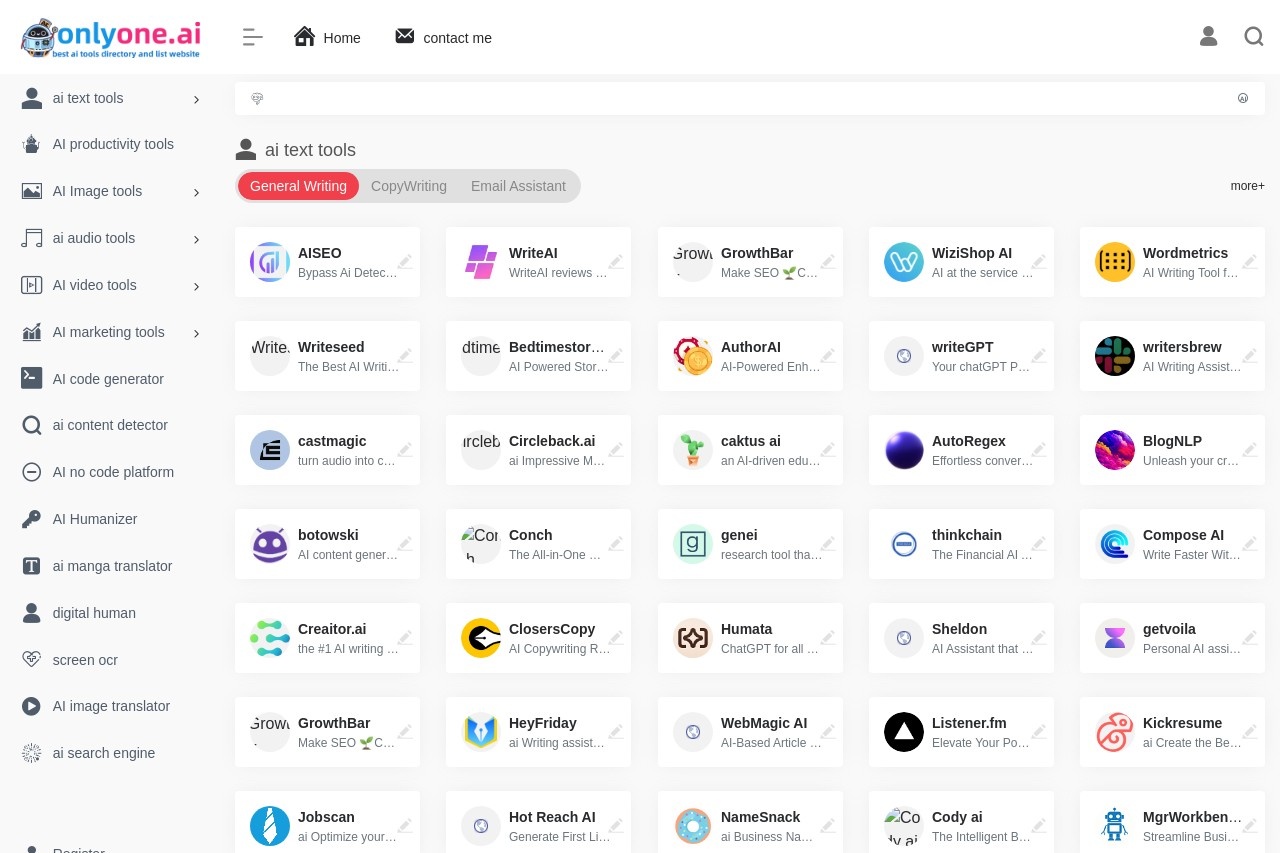Image resolution: width=1280 pixels, height=853 pixels.
Task: Click the genei logo icon
Action: click(693, 544)
